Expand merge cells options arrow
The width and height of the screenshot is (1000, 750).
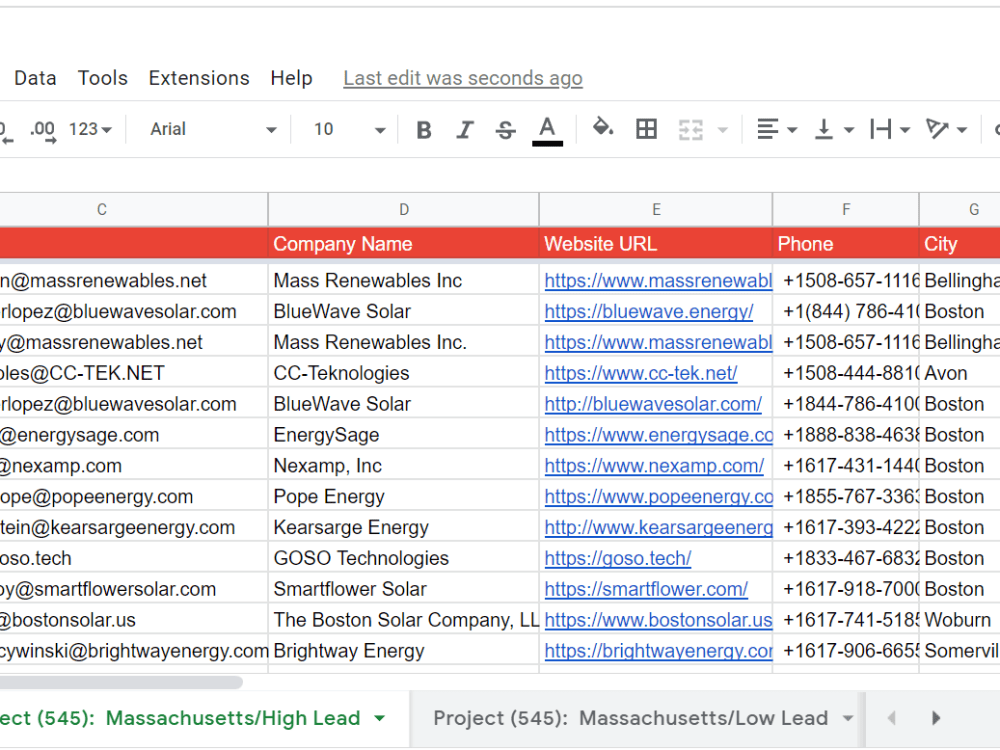(723, 130)
